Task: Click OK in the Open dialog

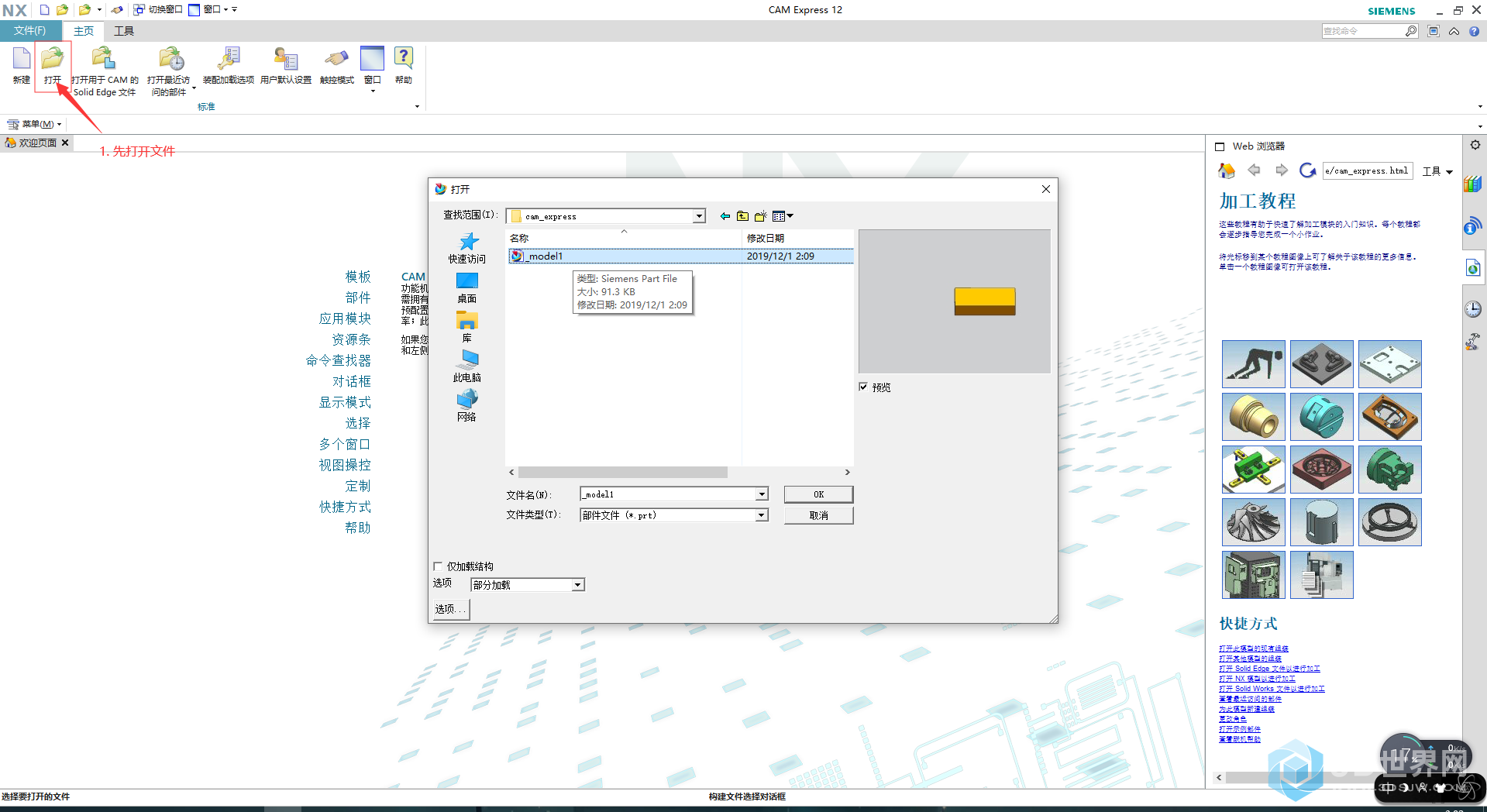Action: click(818, 494)
